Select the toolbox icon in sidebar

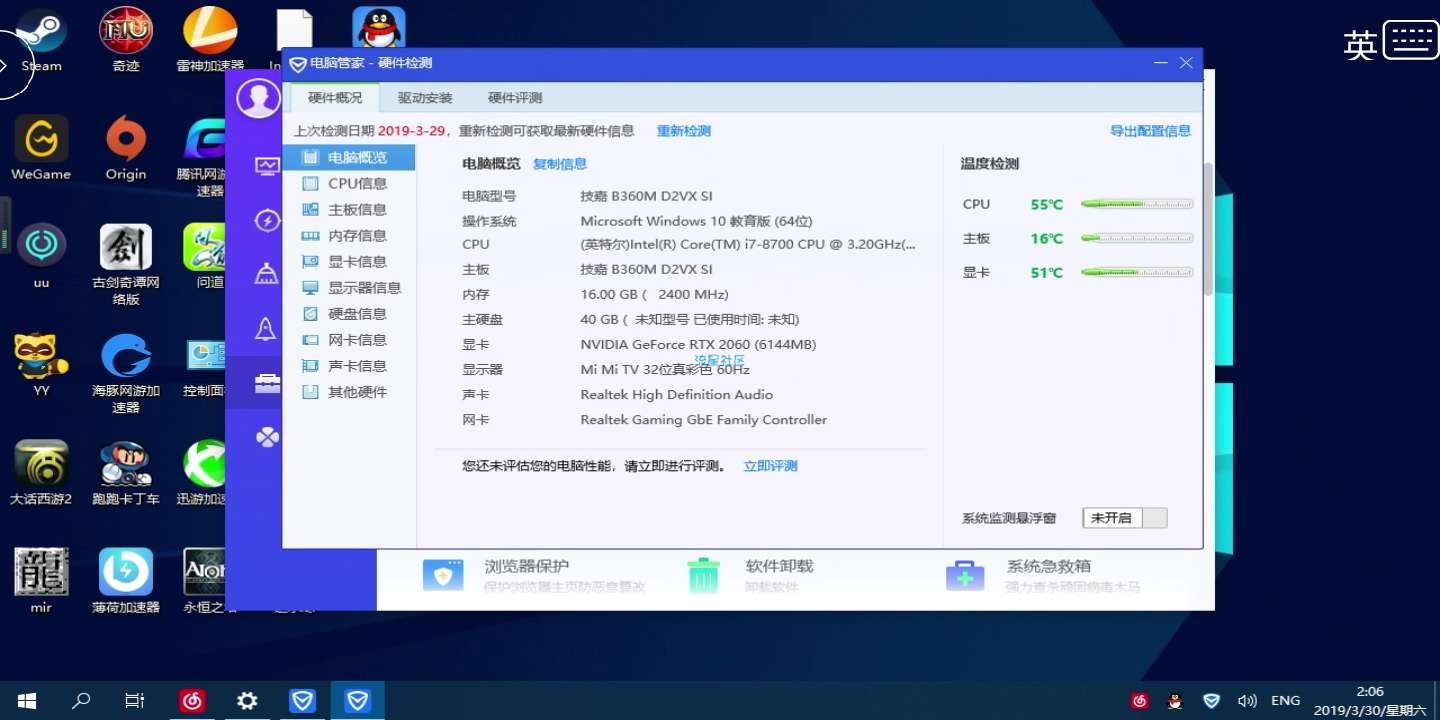coord(267,383)
